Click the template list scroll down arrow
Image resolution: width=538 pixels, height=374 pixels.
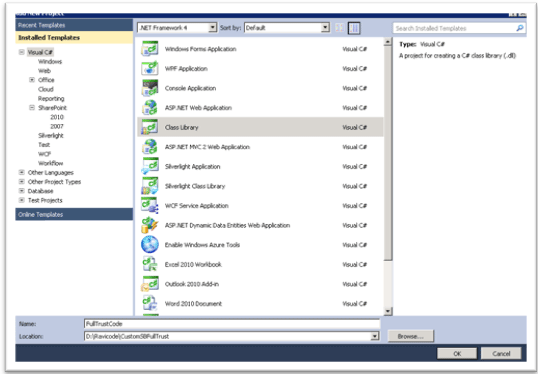388,311
